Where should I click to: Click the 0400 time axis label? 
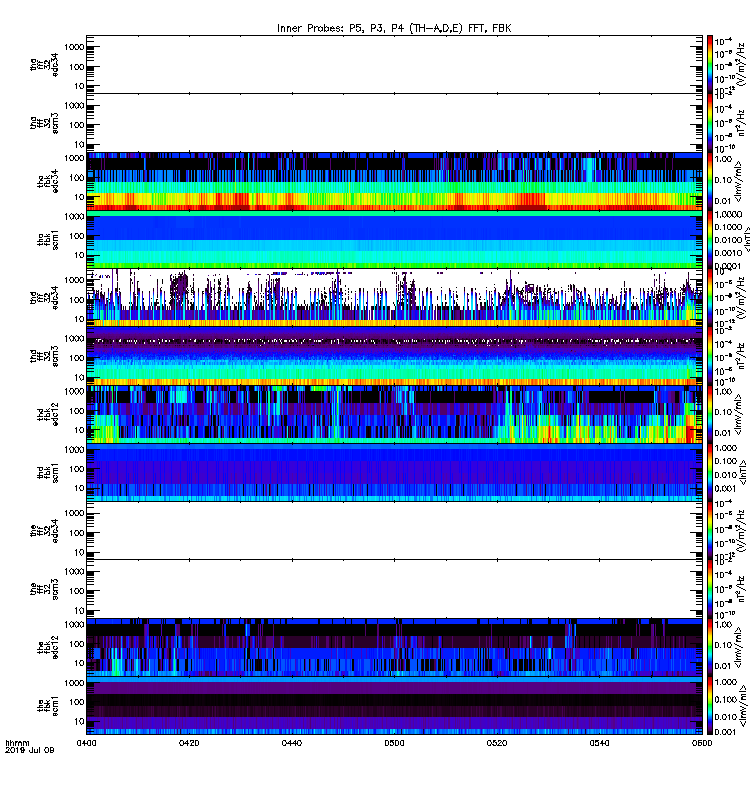tap(86, 743)
